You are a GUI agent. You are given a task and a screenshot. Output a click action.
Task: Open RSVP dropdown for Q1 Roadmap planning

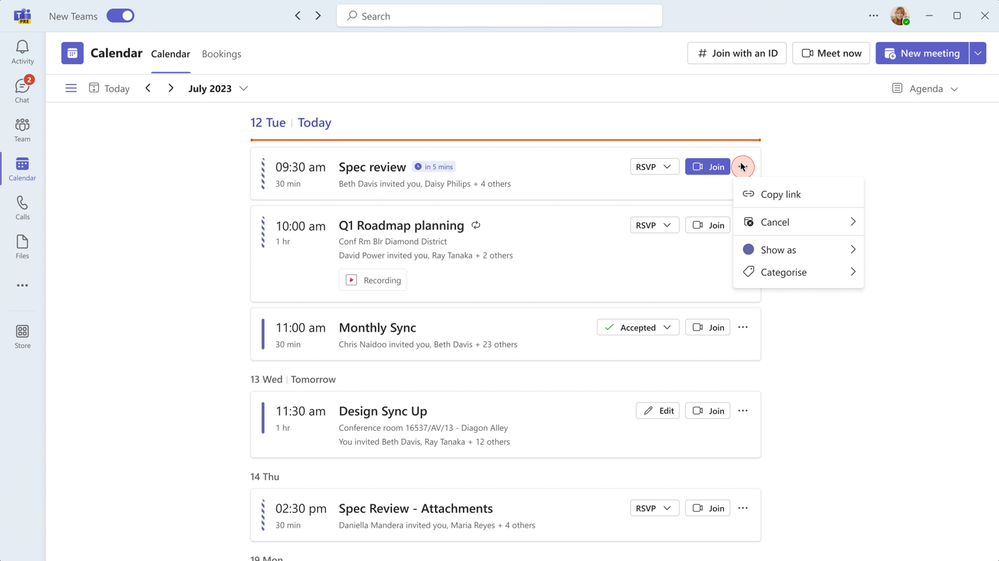(x=654, y=225)
